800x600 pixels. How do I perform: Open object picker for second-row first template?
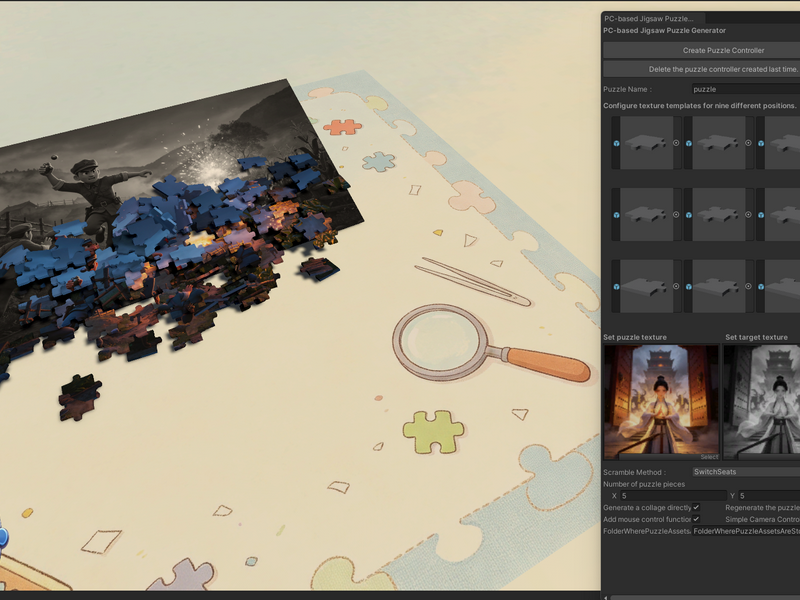(x=677, y=215)
